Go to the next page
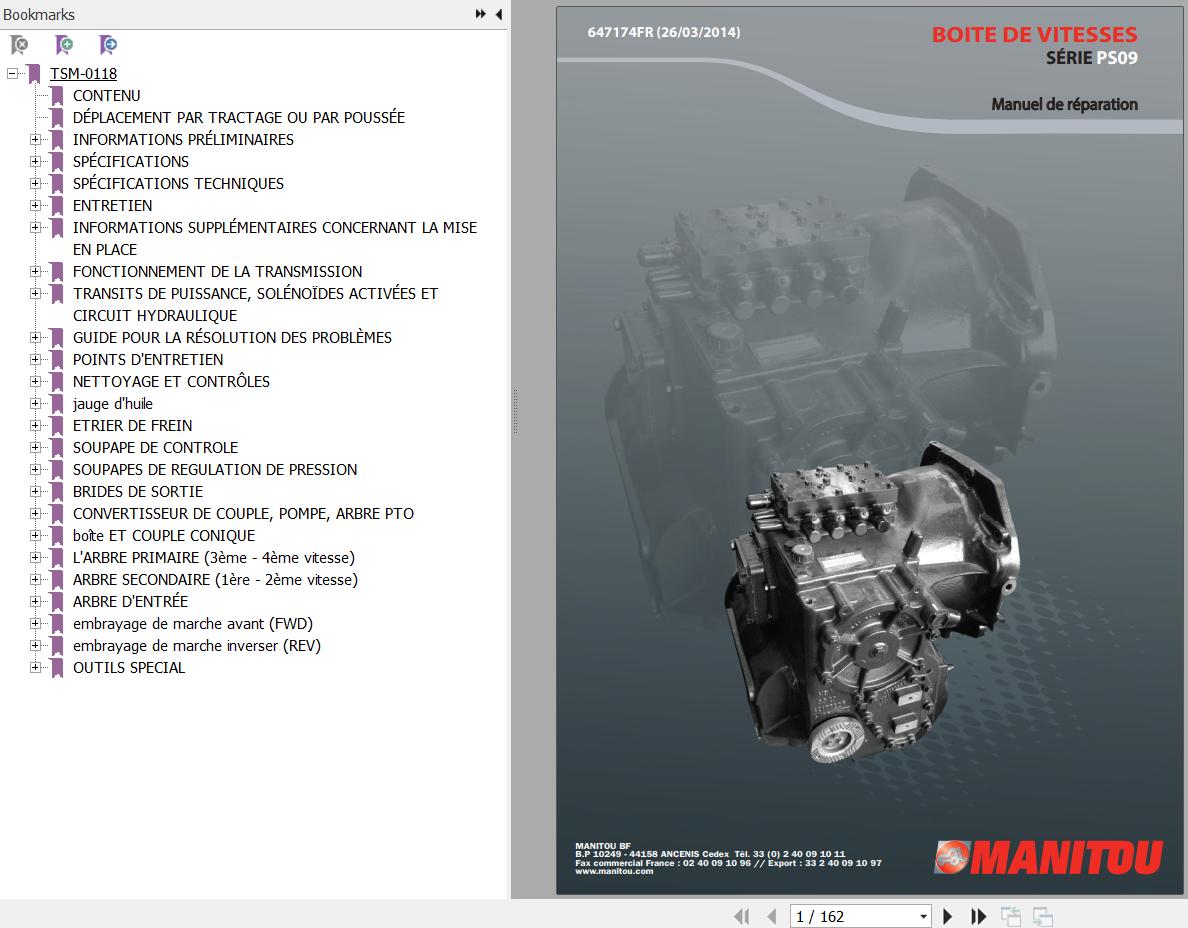The image size is (1188, 928). click(x=947, y=917)
